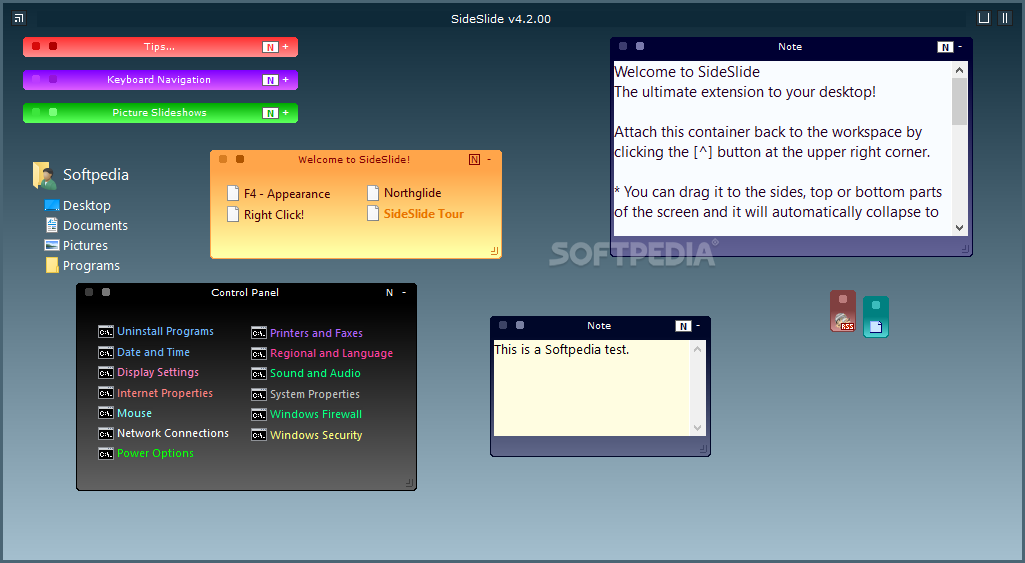Toggle the N button on Welcome to SideSlide container
This screenshot has height=563, width=1025.
point(474,160)
